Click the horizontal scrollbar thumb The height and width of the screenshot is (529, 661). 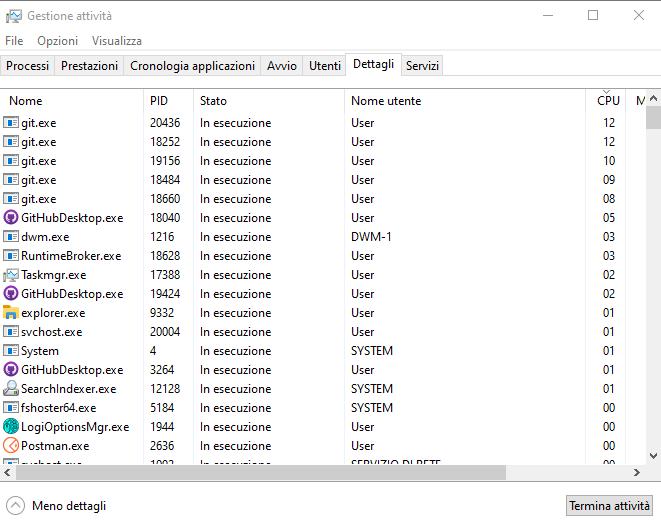click(x=261, y=473)
